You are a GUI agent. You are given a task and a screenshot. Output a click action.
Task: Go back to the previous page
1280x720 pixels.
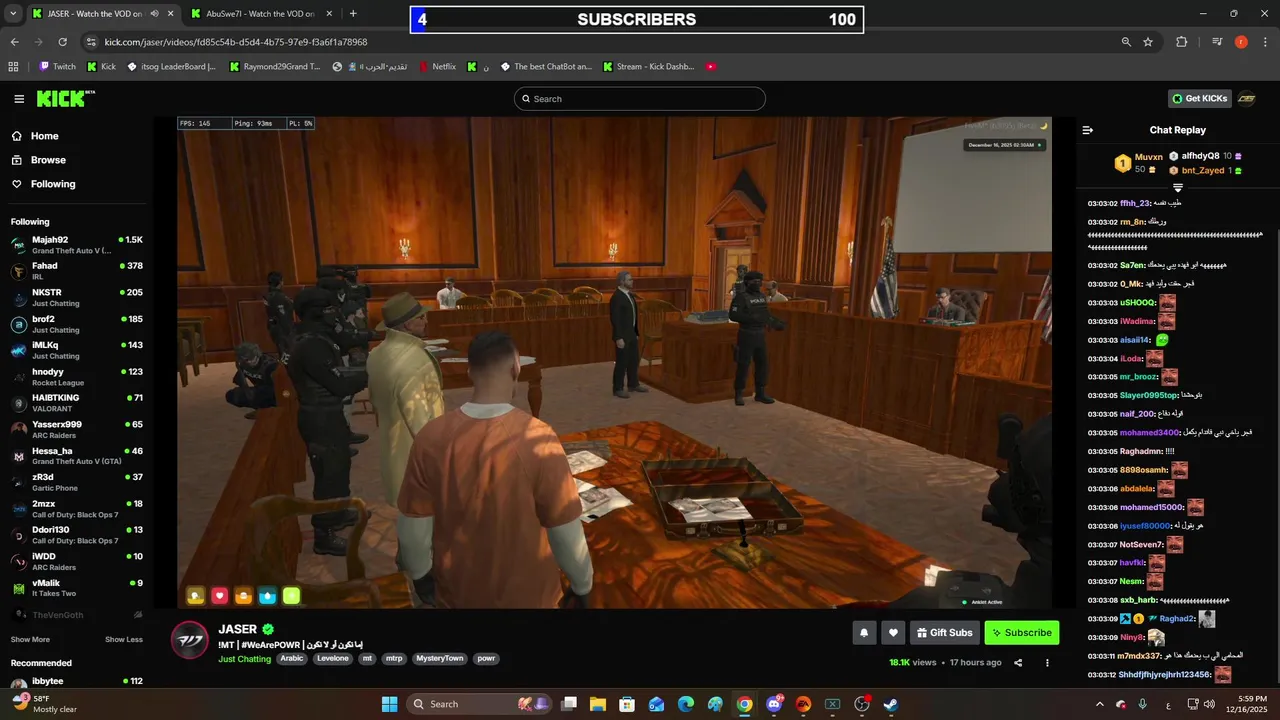coord(14,42)
